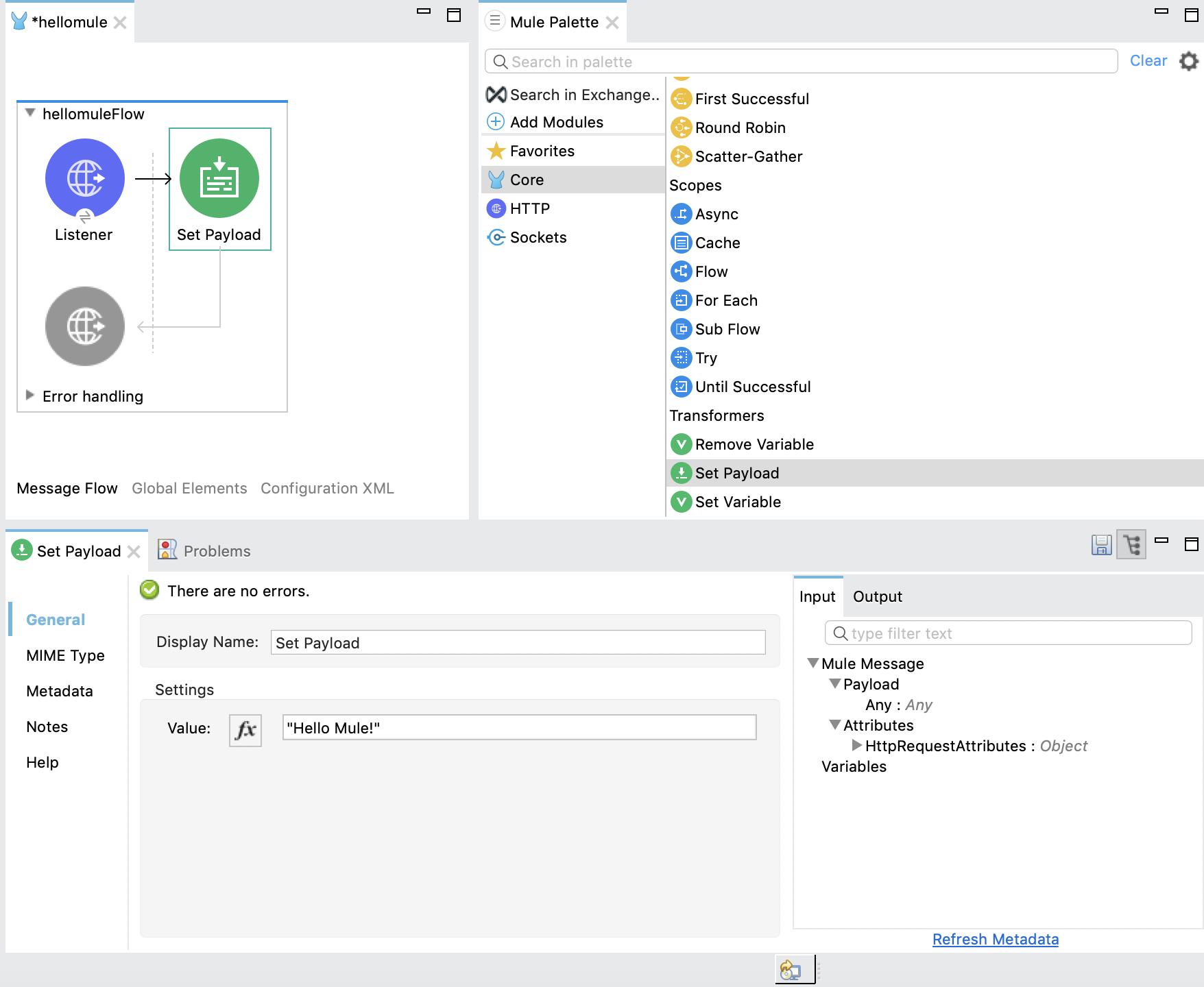1204x987 pixels.
Task: Toggle the tree view in Set Payload properties
Action: (1131, 545)
